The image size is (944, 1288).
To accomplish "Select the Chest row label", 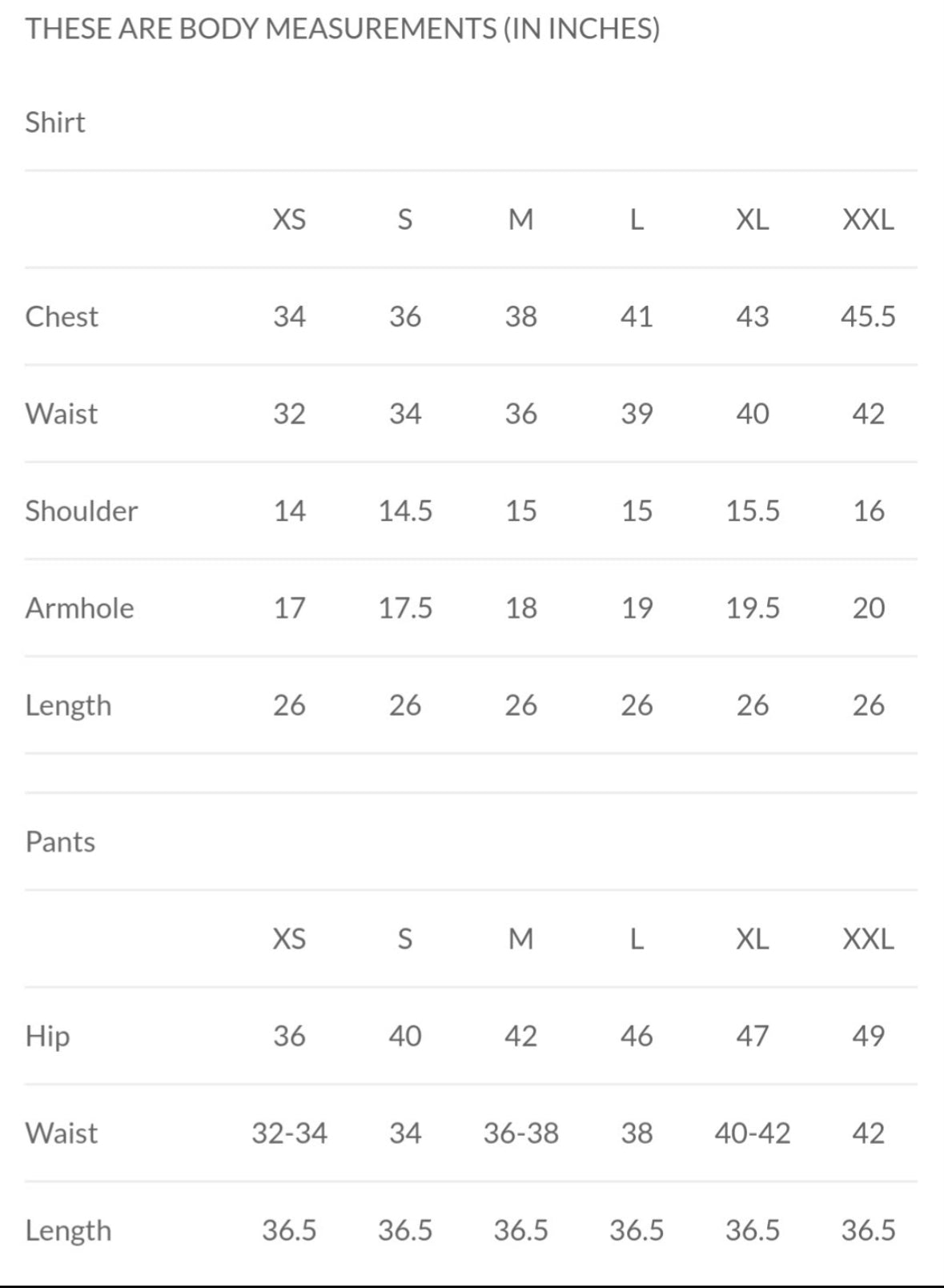I will click(x=62, y=317).
